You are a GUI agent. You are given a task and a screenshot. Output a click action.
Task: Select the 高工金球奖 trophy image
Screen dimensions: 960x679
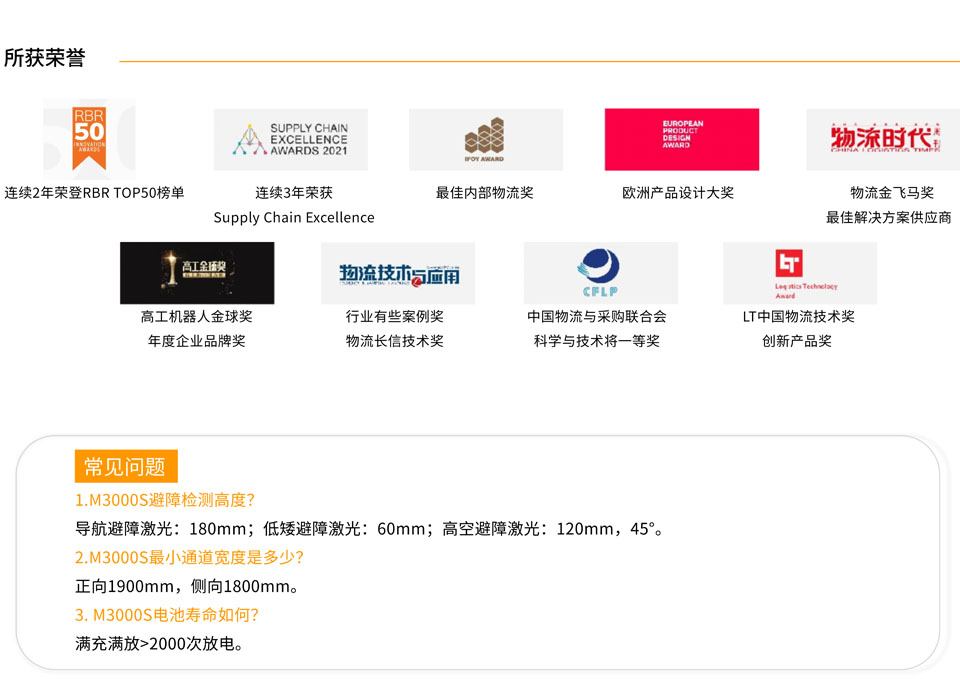197,273
